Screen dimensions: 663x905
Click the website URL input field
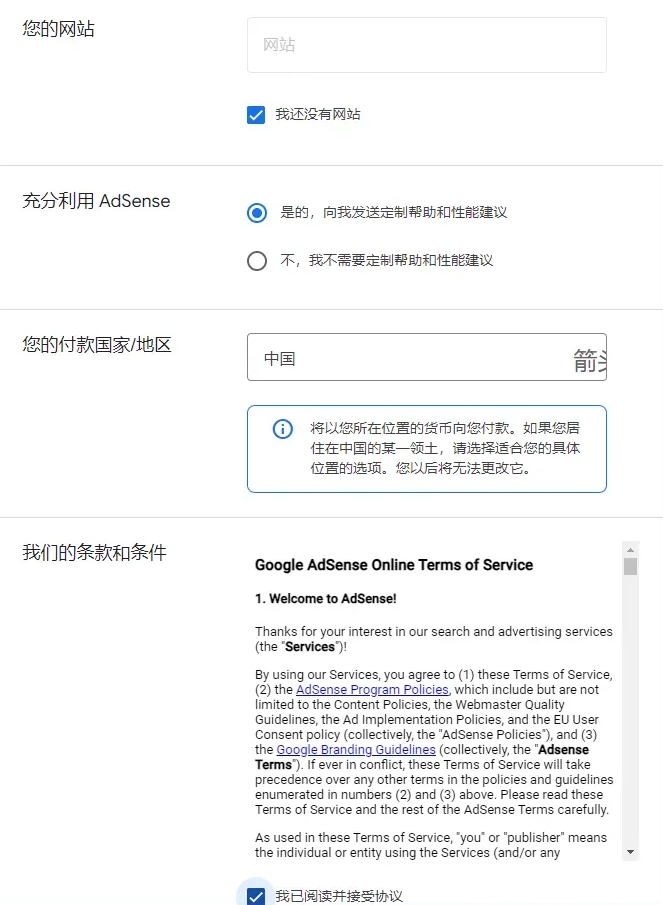(426, 45)
